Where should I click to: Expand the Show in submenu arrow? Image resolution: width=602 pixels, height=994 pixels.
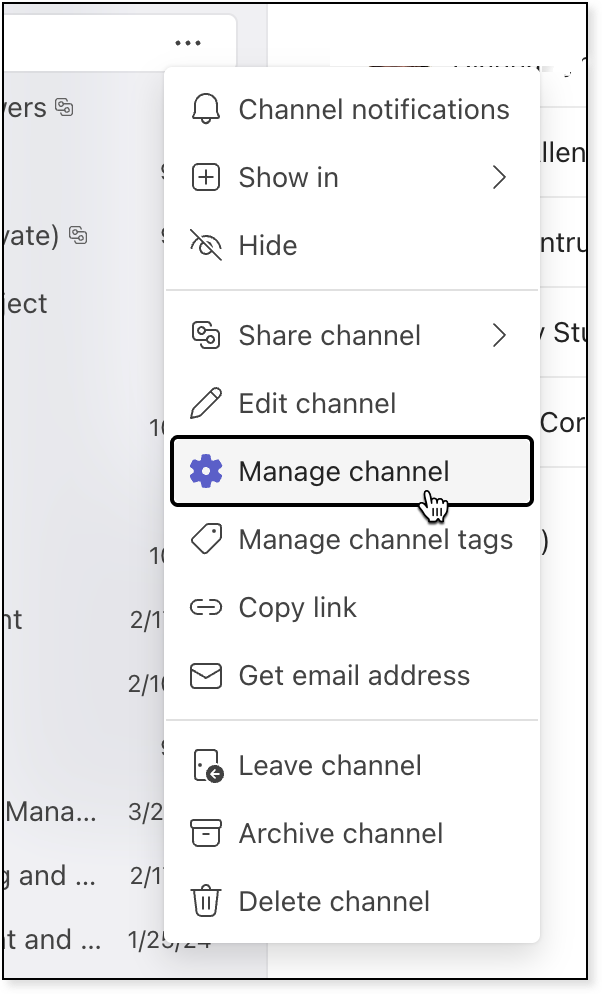tap(500, 178)
